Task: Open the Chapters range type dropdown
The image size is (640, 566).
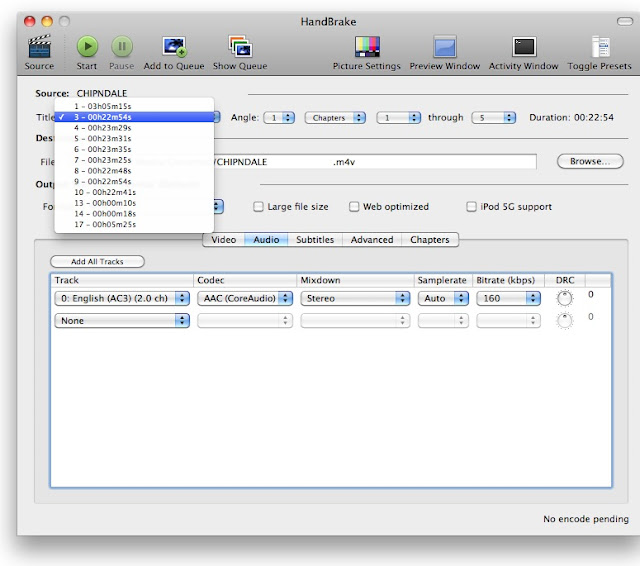Action: pyautogui.click(x=335, y=118)
